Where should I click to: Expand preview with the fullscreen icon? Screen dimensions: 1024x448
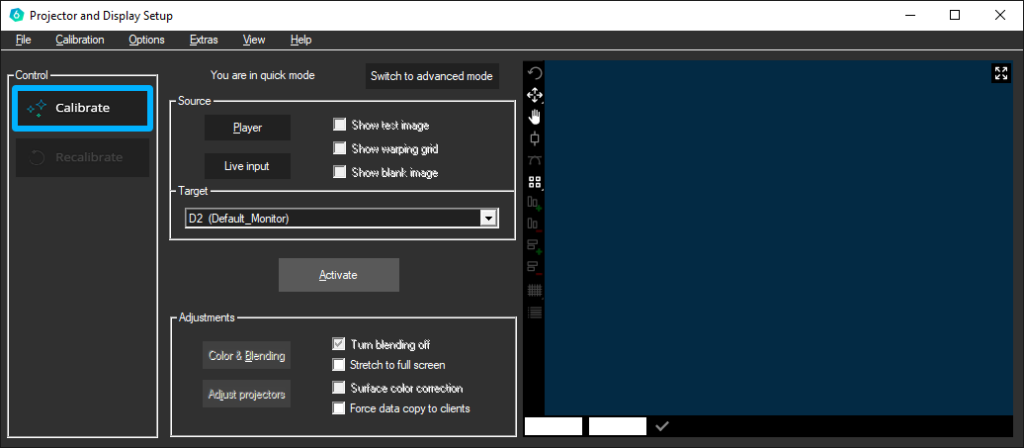click(1001, 73)
